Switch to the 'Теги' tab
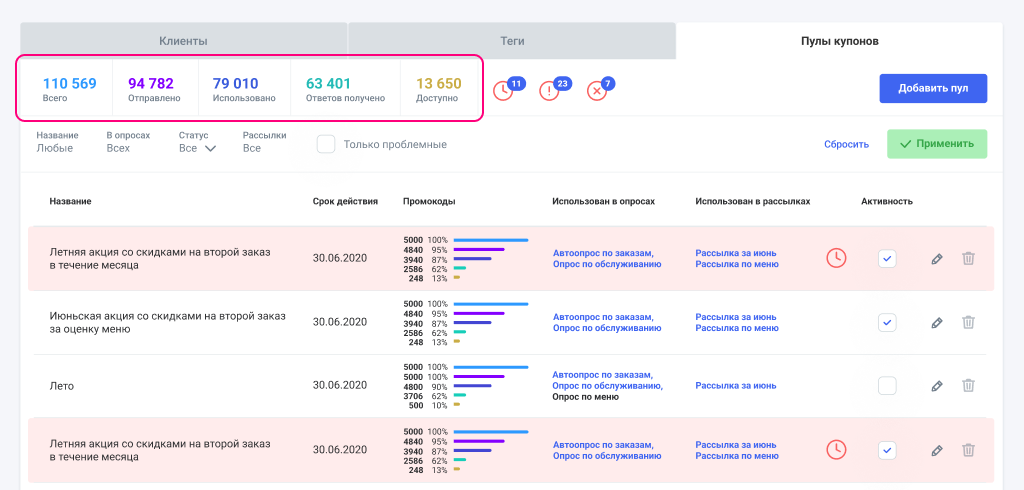 [512, 41]
